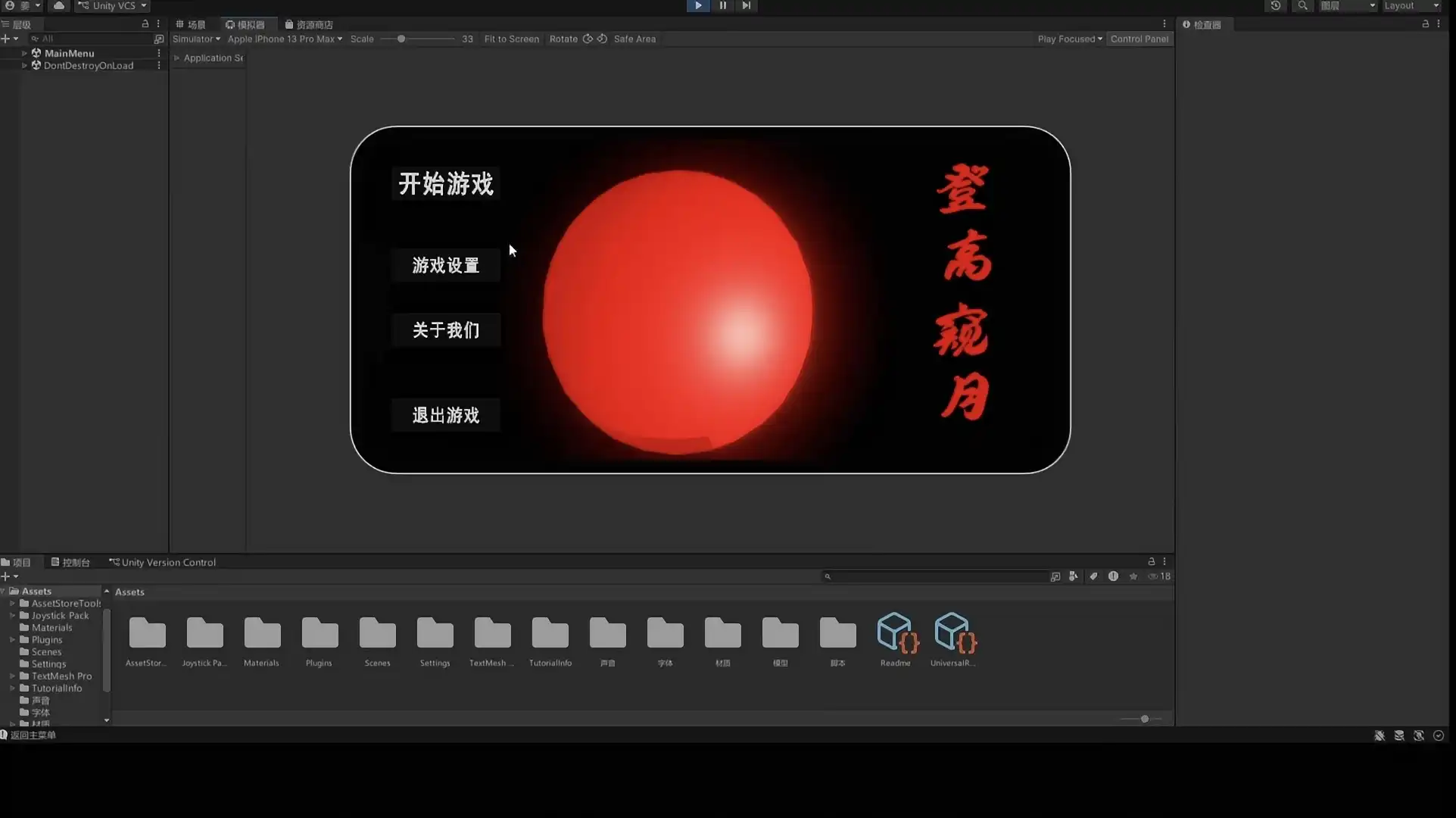Select the Plugins folder thumbnail
This screenshot has width=1456, height=818.
point(320,641)
